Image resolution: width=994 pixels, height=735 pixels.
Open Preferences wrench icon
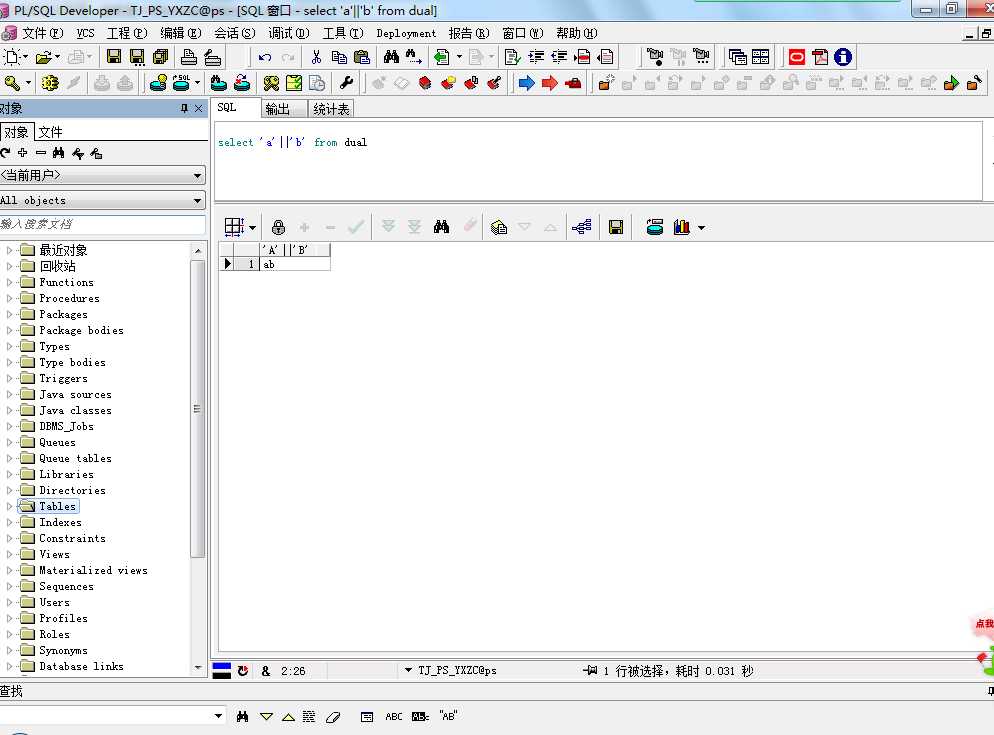coord(346,82)
